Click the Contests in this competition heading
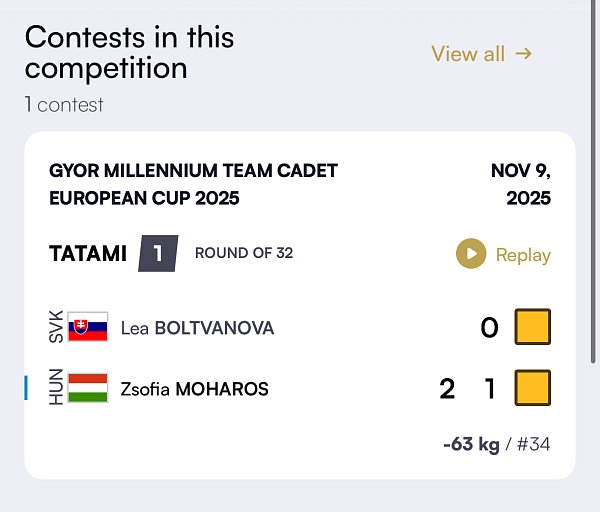The width and height of the screenshot is (600, 512). pyautogui.click(x=130, y=53)
